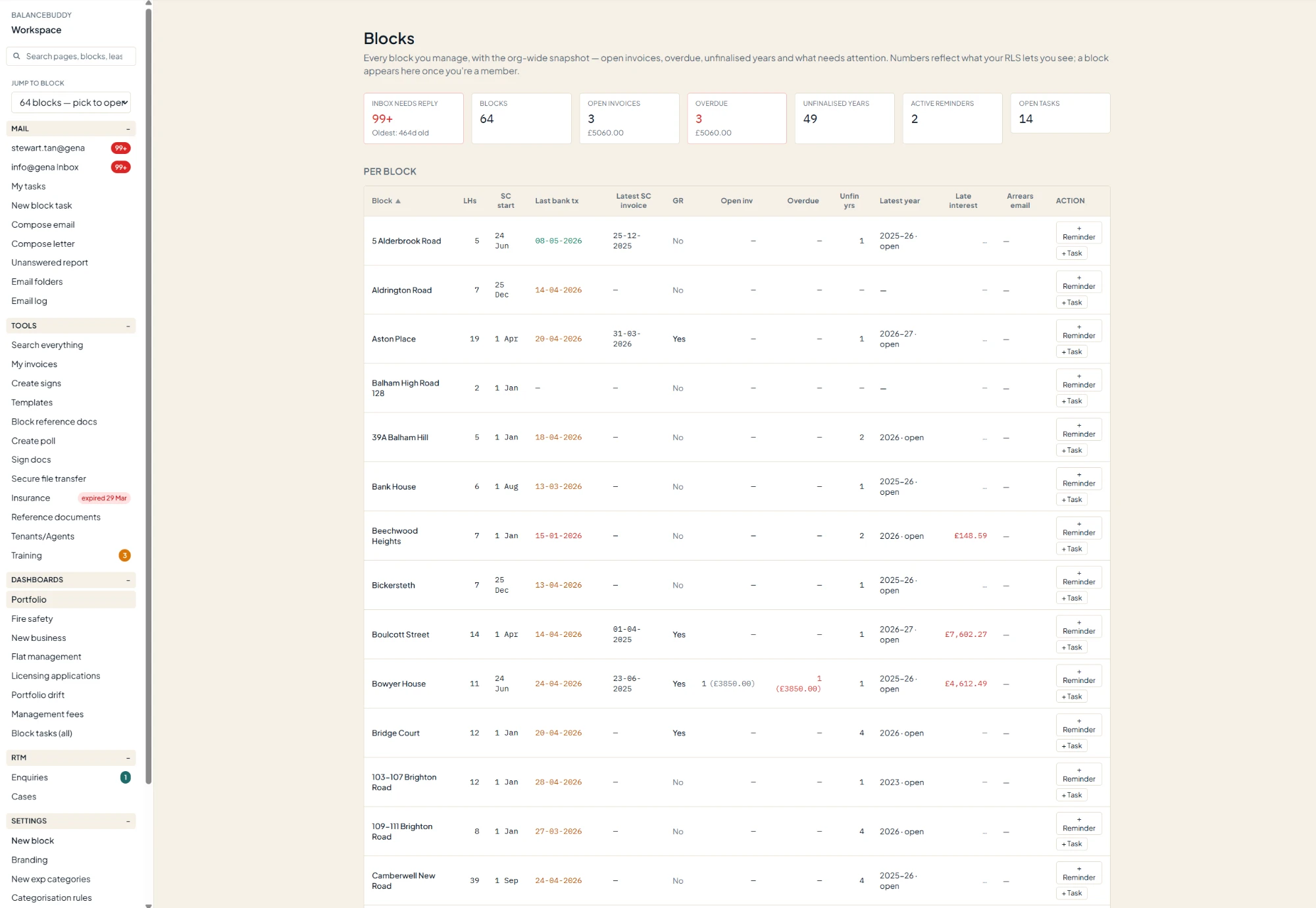The image size is (1316, 908).
Task: Add Reminder for Bowyer House
Action: [x=1078, y=676]
